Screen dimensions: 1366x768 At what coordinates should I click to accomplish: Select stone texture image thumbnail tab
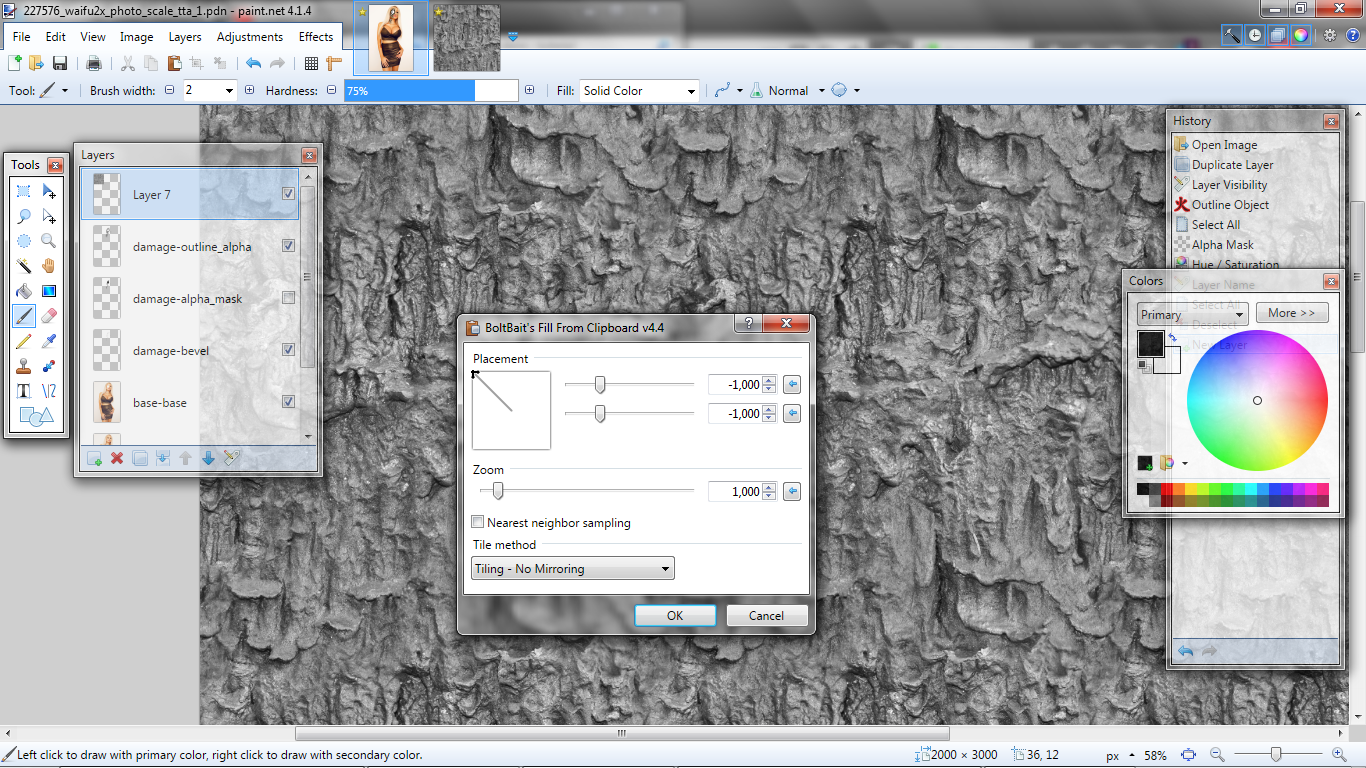tap(467, 38)
